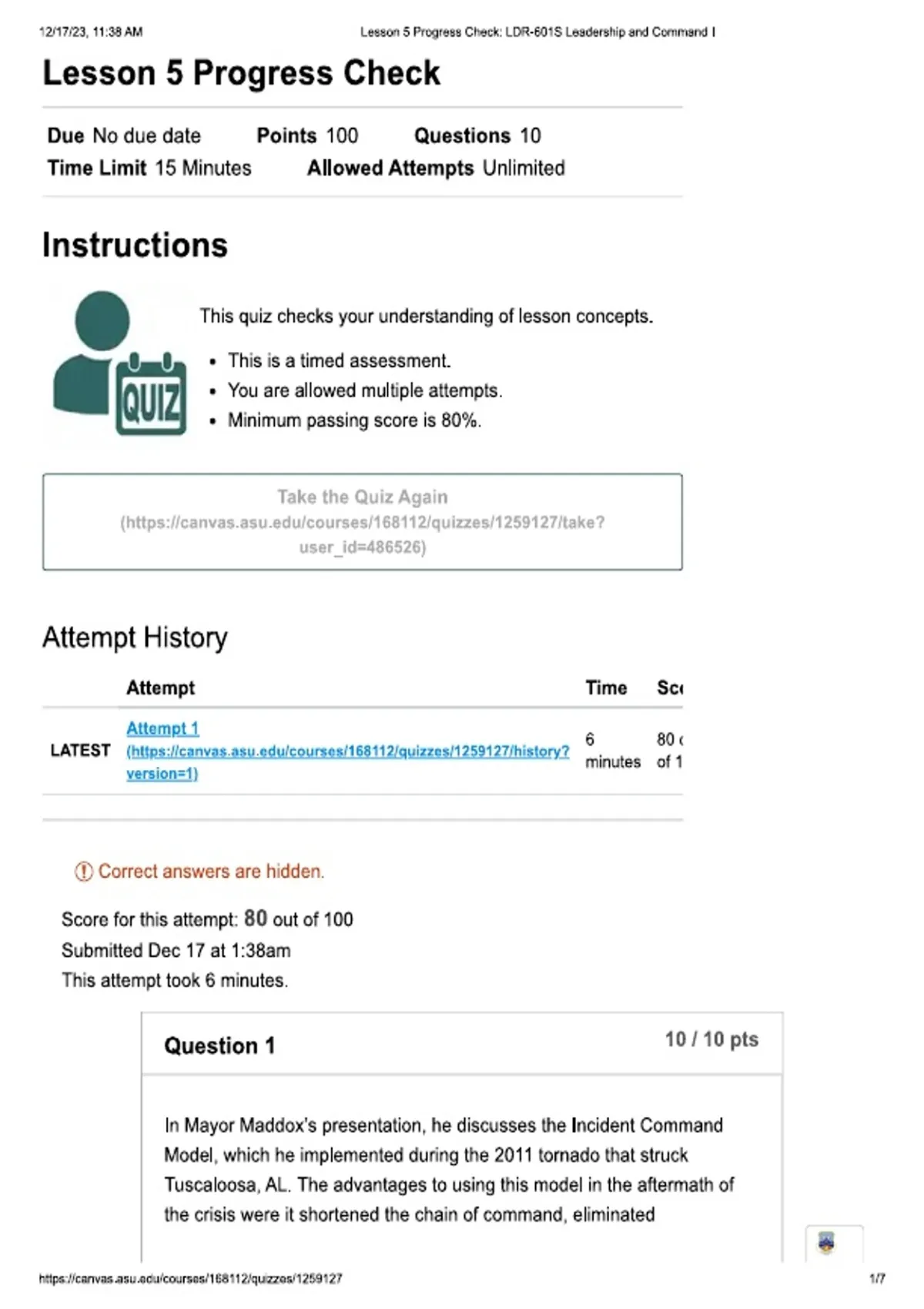The width and height of the screenshot is (924, 1309).
Task: Click the Time Limit 15 Minutes text
Action: (149, 168)
